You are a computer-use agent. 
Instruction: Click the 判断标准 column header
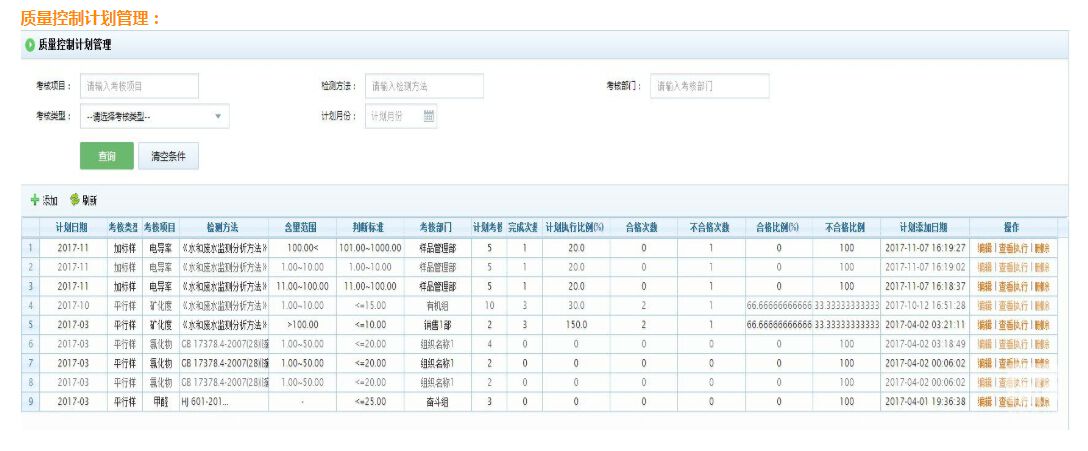(365, 228)
